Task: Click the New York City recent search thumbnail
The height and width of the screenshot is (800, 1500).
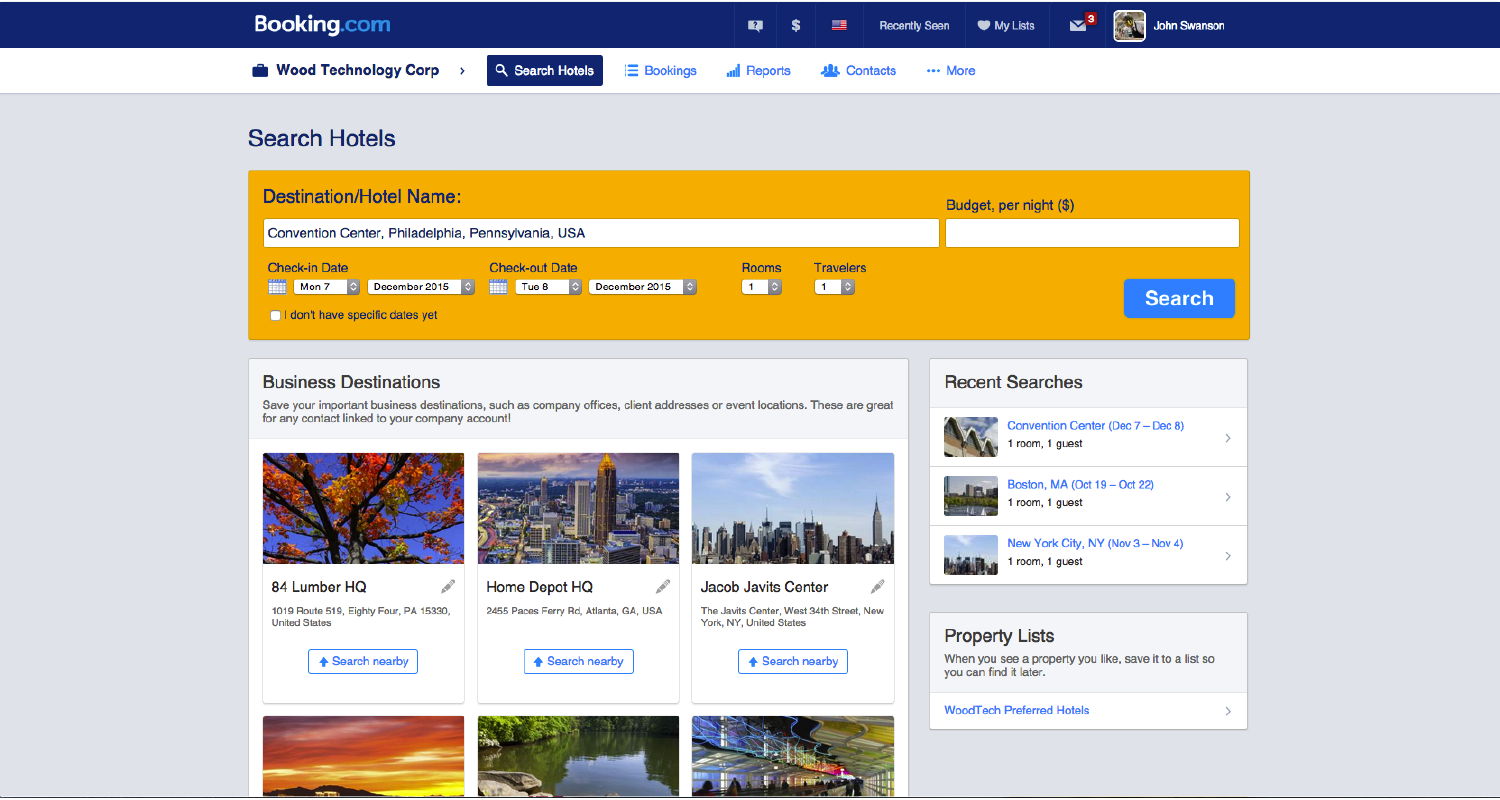Action: (x=971, y=555)
